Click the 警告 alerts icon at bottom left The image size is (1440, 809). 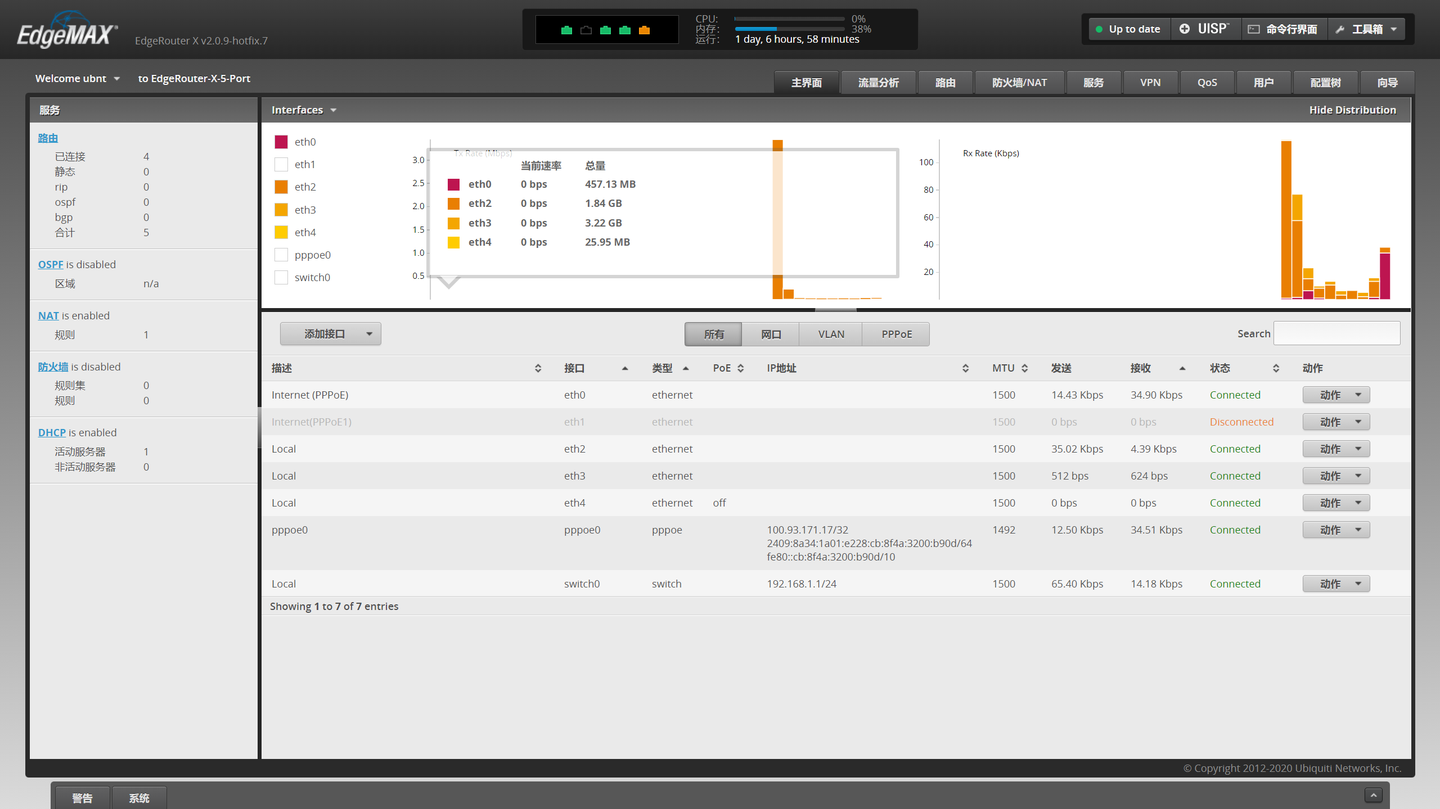coord(81,797)
